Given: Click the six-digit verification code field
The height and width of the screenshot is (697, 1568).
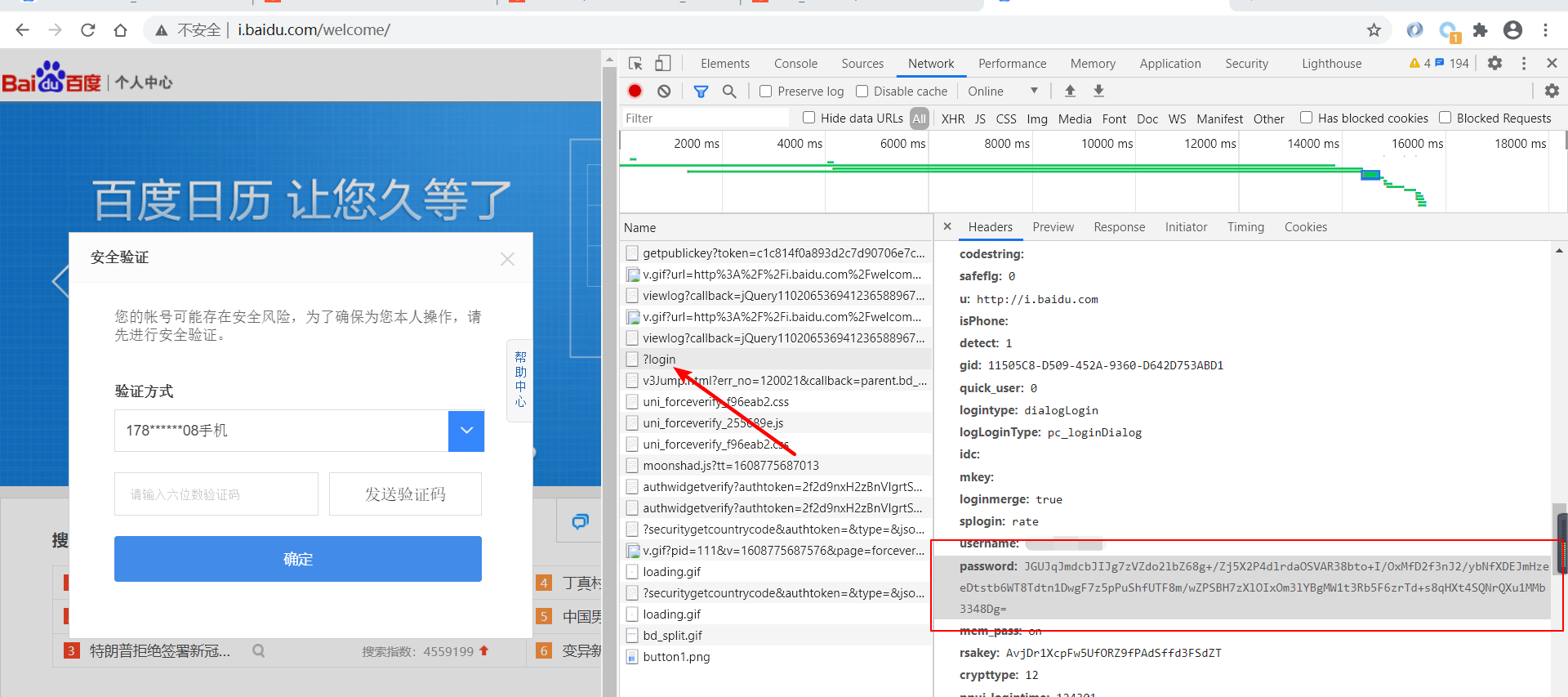Looking at the screenshot, I should coord(216,494).
